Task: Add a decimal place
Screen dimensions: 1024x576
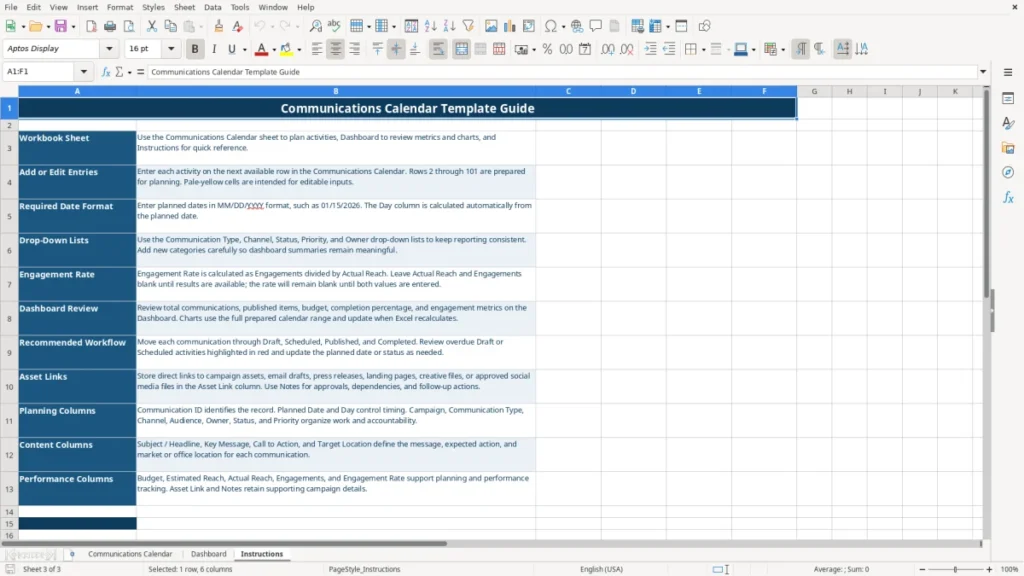Action: click(607, 49)
